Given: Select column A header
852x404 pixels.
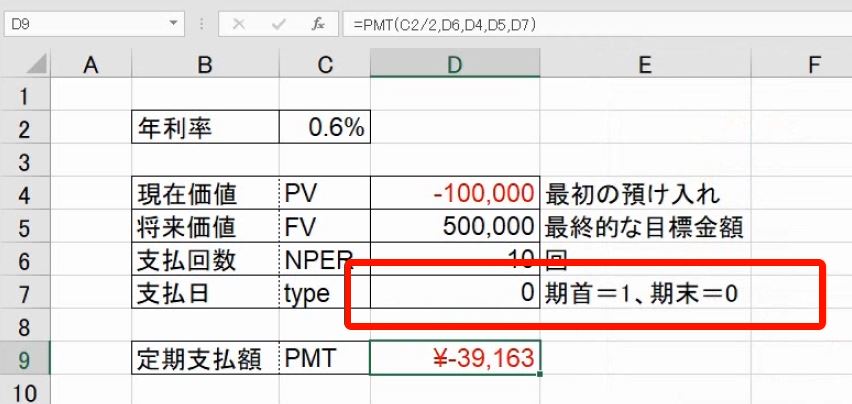Looking at the screenshot, I should pos(91,65).
